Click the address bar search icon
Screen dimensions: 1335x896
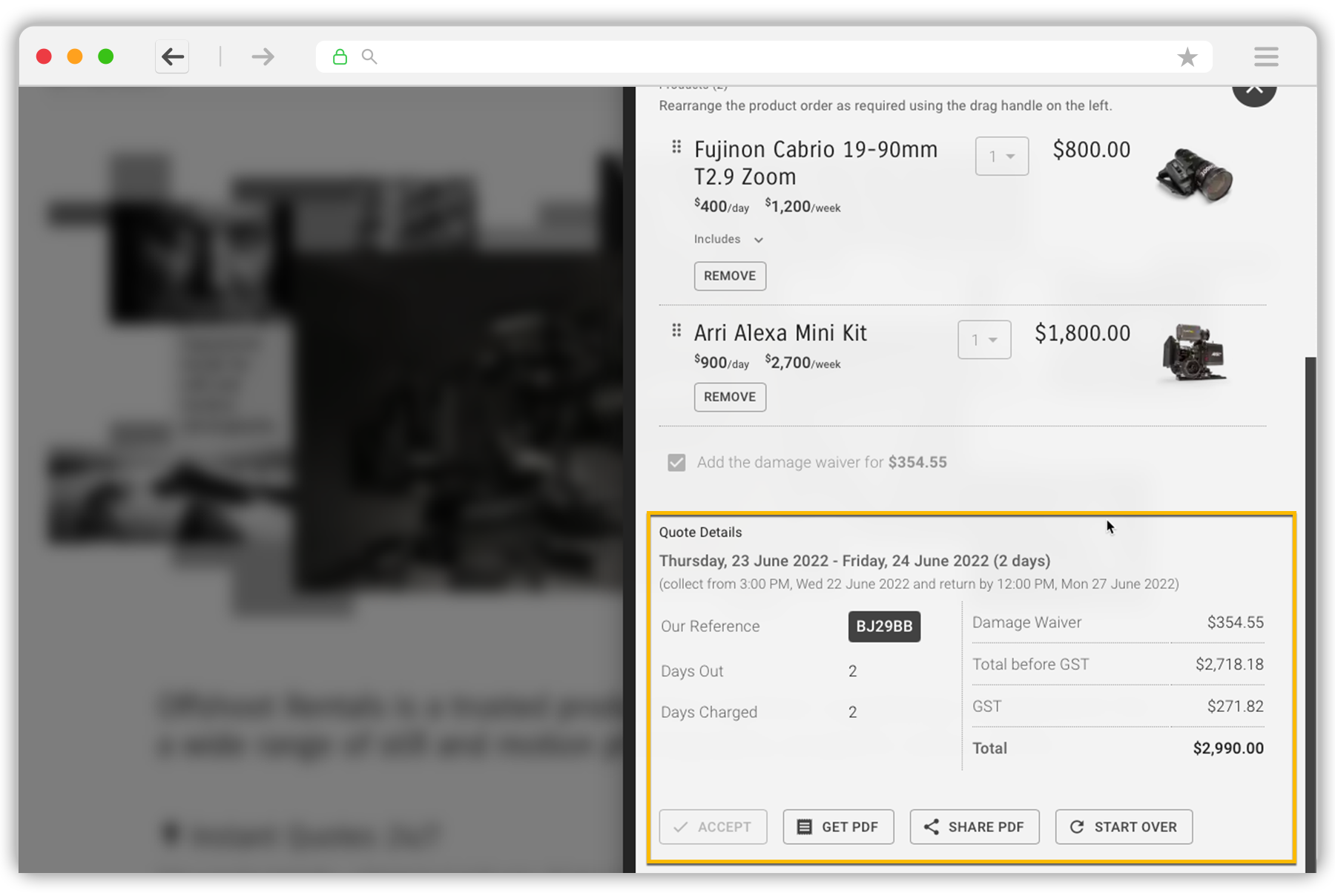369,56
